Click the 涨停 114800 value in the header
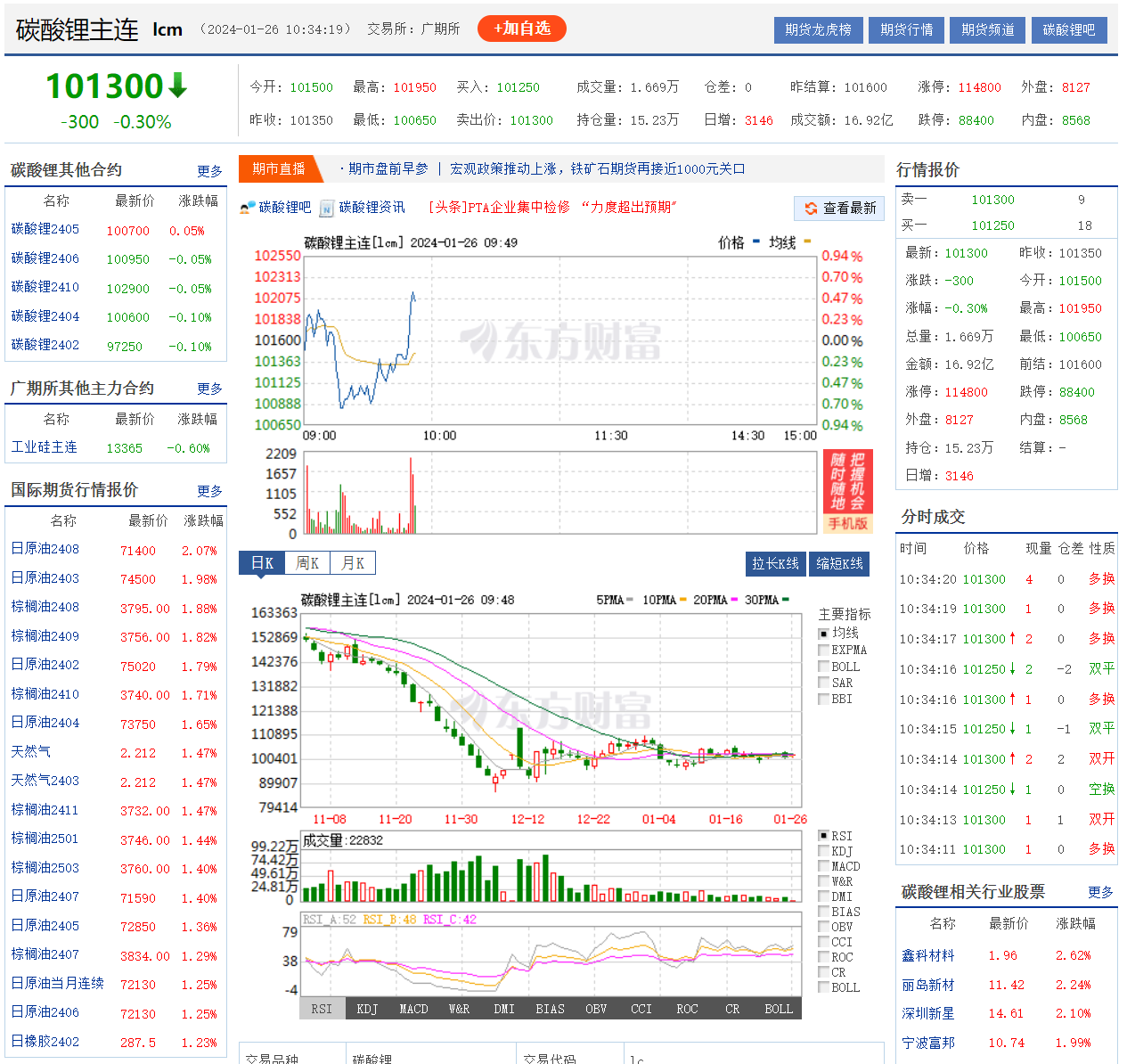The image size is (1127, 1064). coord(979,87)
